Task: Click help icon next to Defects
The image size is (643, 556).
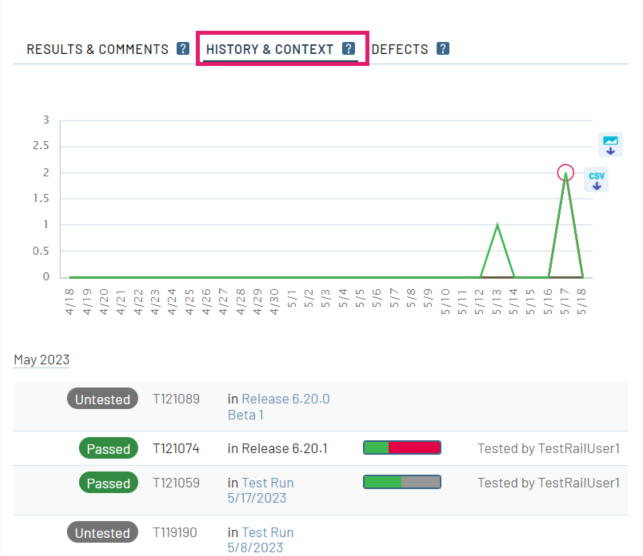Action: (443, 49)
